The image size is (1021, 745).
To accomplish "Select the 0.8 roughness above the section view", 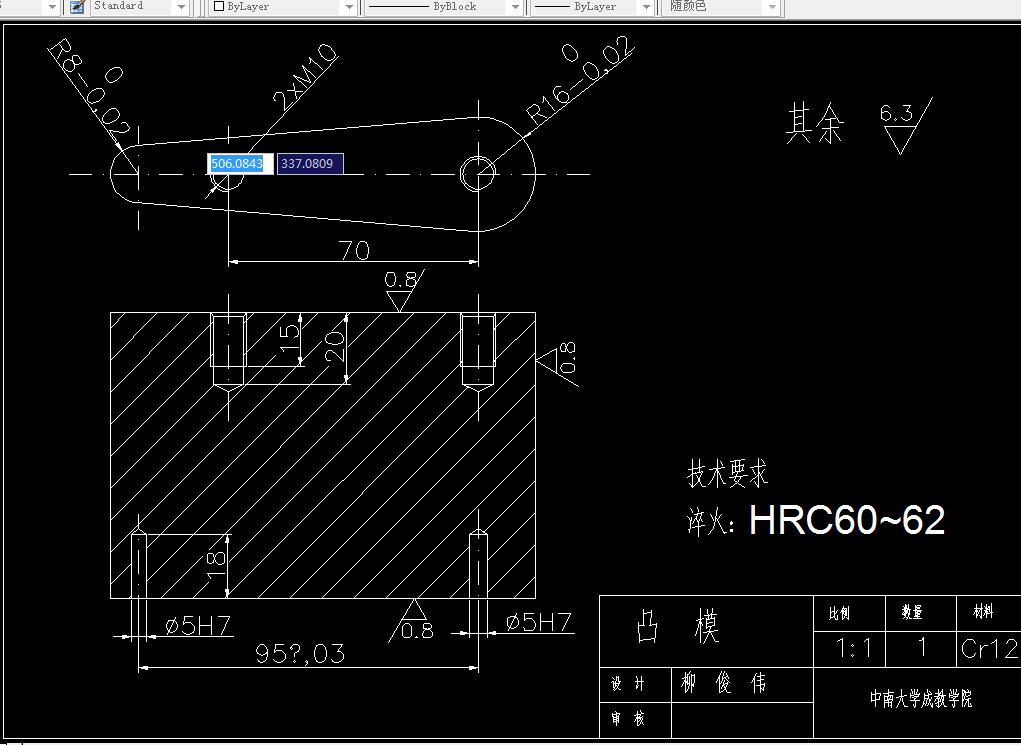I will (x=400, y=280).
